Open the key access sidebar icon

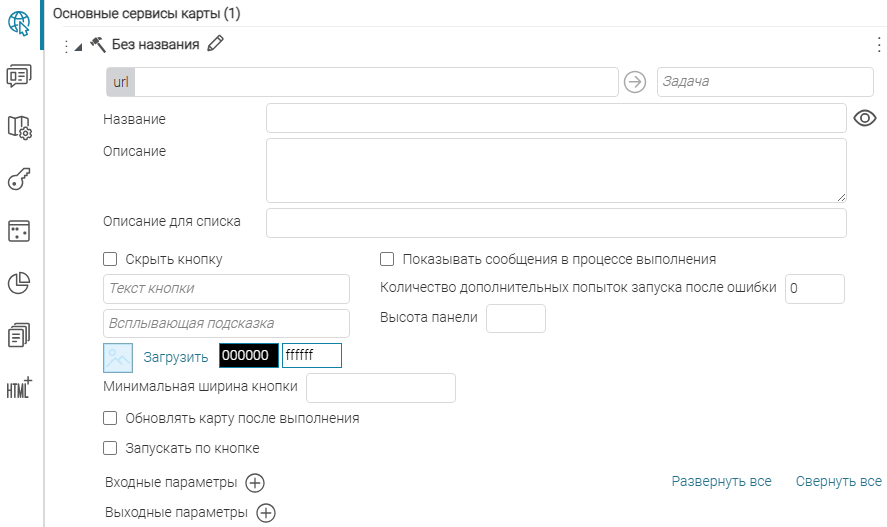click(x=19, y=179)
